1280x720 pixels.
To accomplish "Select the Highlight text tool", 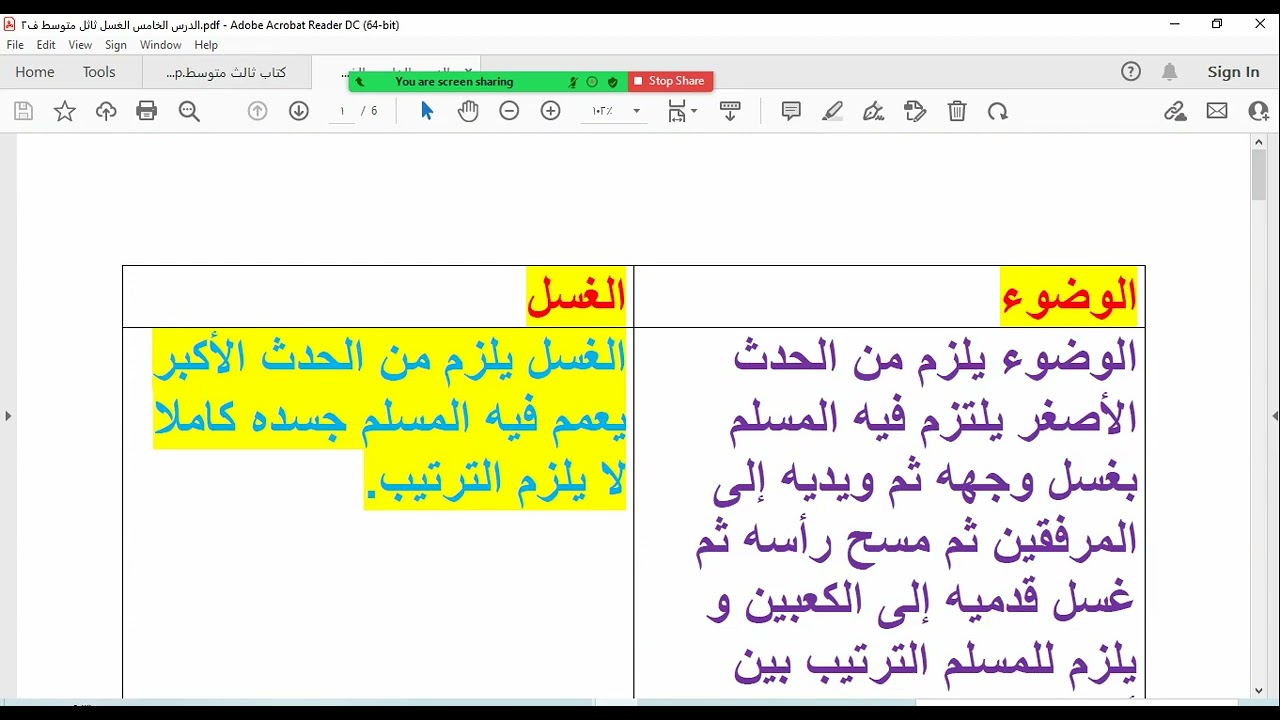I will pos(832,111).
